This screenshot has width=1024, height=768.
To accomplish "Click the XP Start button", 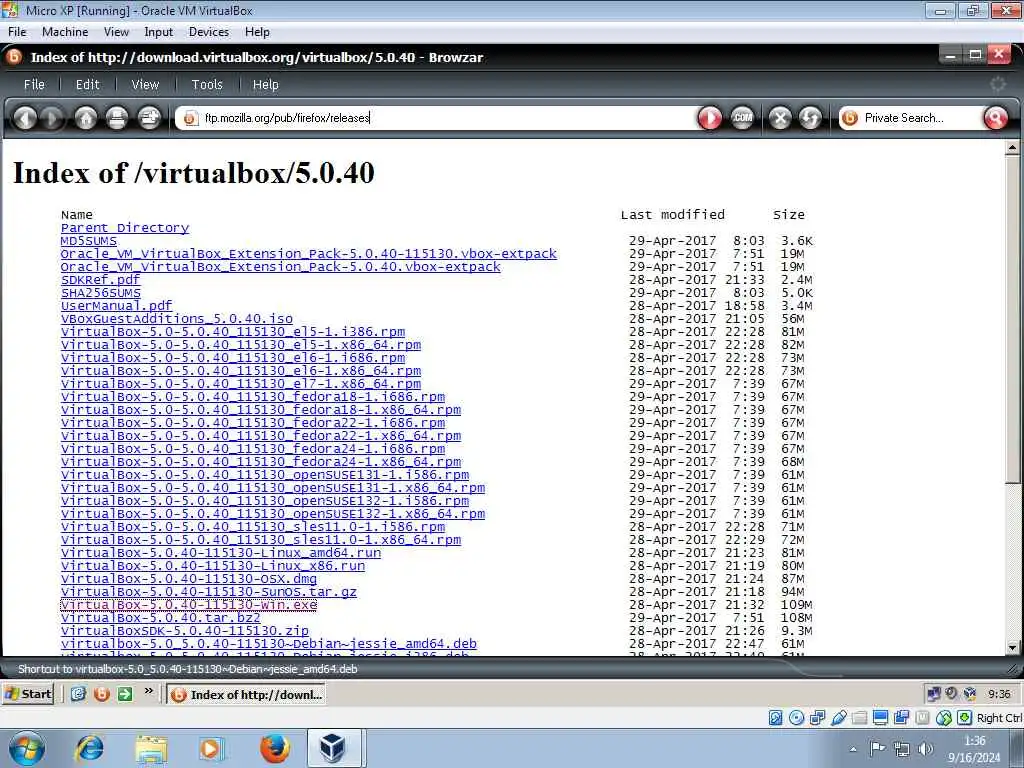I will [x=27, y=694].
